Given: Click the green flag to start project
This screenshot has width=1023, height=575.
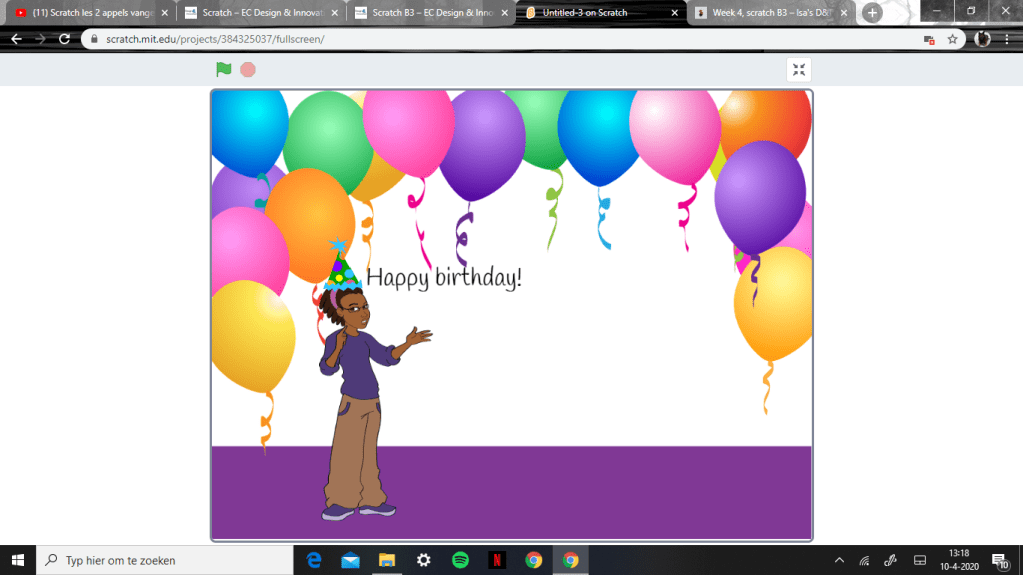Looking at the screenshot, I should (x=224, y=69).
